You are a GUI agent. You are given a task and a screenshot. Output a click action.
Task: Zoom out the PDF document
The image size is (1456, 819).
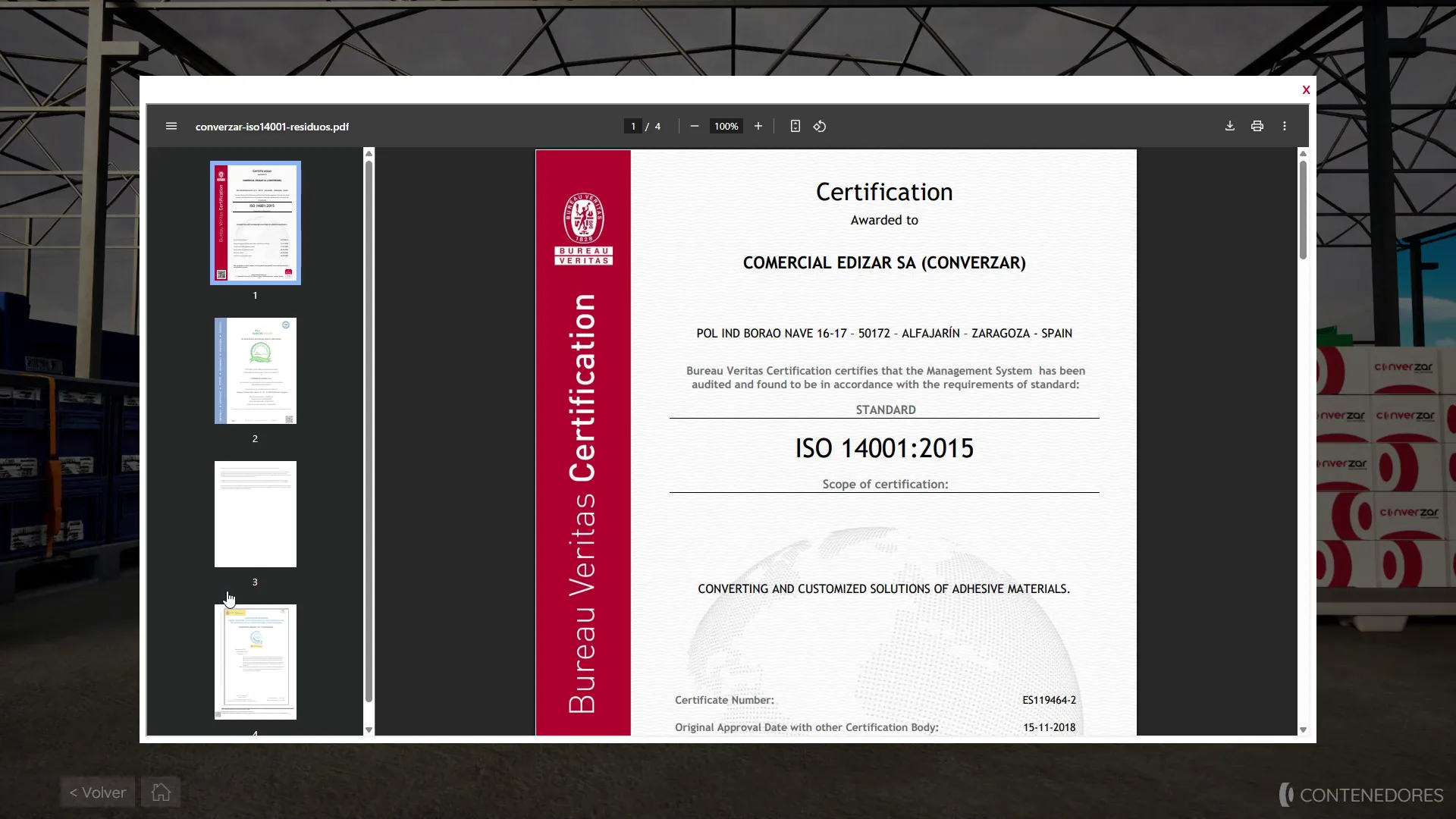pyautogui.click(x=694, y=127)
